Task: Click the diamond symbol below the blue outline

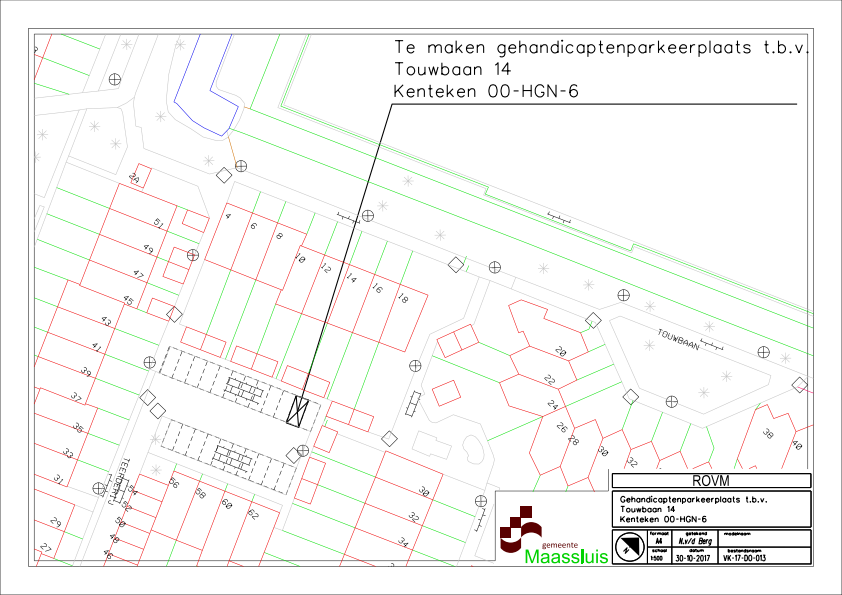Action: coord(224,175)
